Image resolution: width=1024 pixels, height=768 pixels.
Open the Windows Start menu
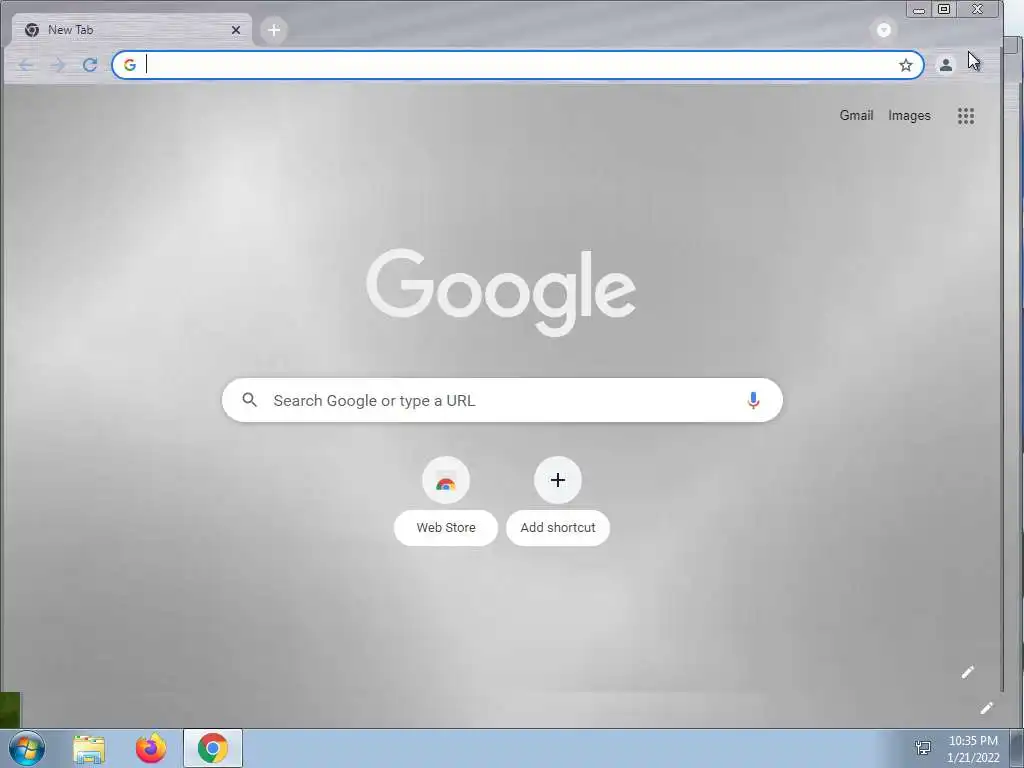pos(26,748)
